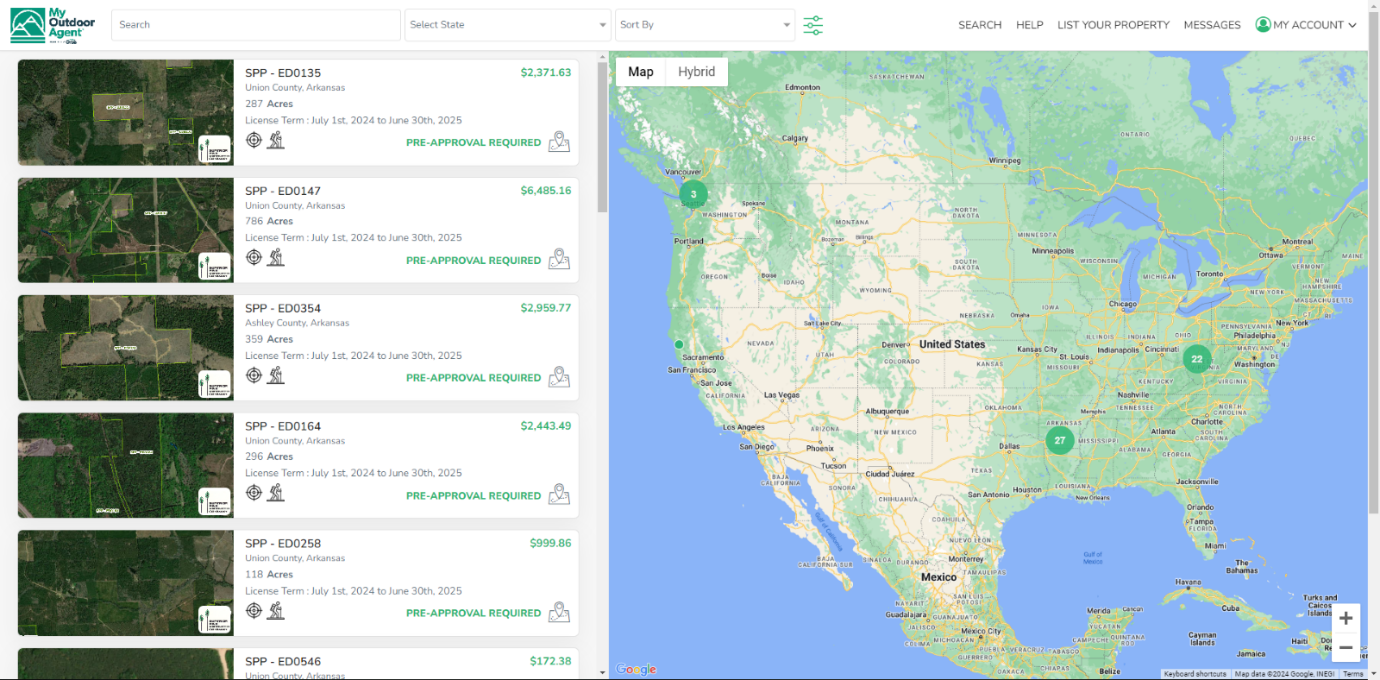Zoom in on the map

[x=1346, y=618]
